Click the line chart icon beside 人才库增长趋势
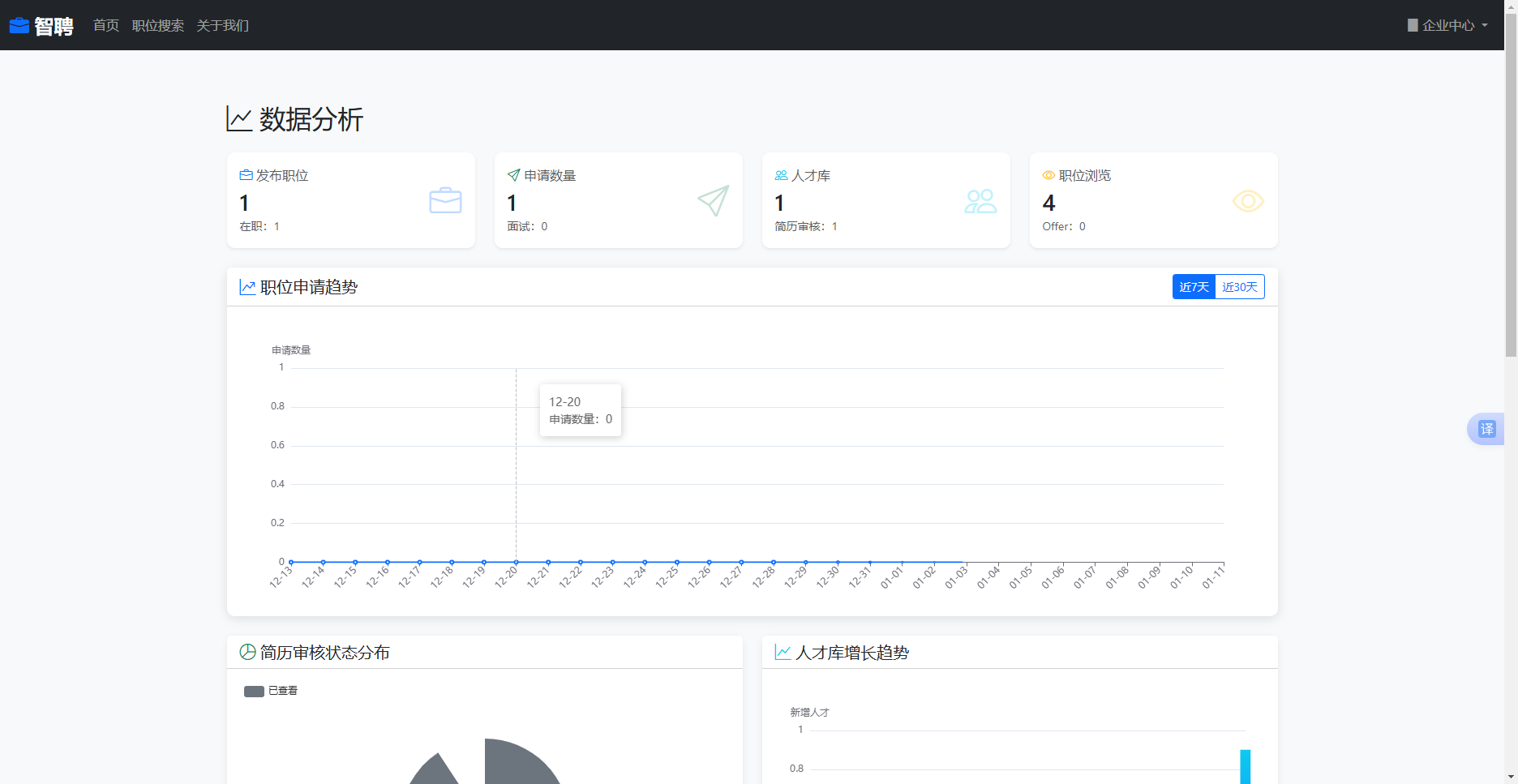Viewport: 1518px width, 784px height. pos(783,652)
